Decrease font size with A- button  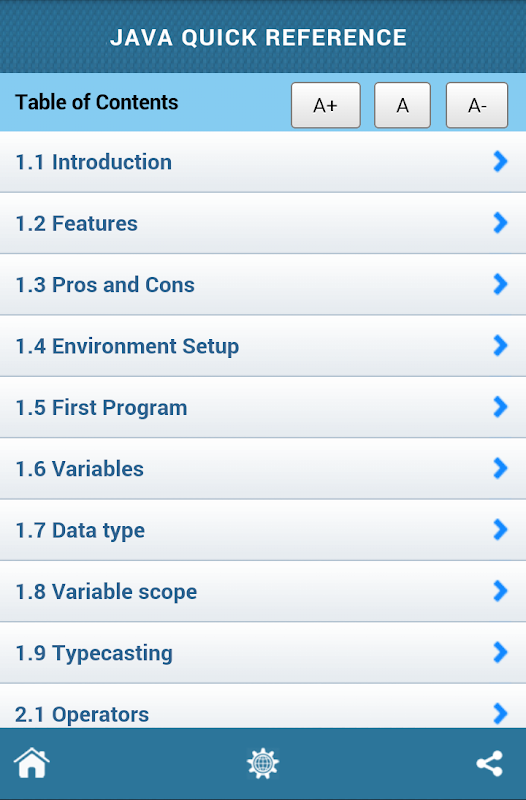477,105
